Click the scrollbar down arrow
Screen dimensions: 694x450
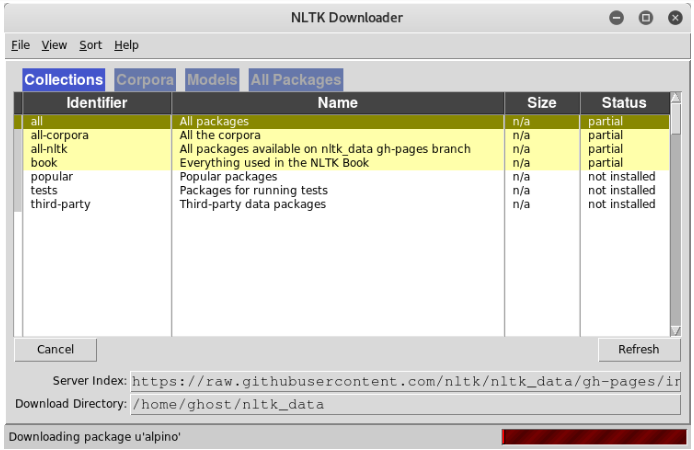tap(675, 331)
